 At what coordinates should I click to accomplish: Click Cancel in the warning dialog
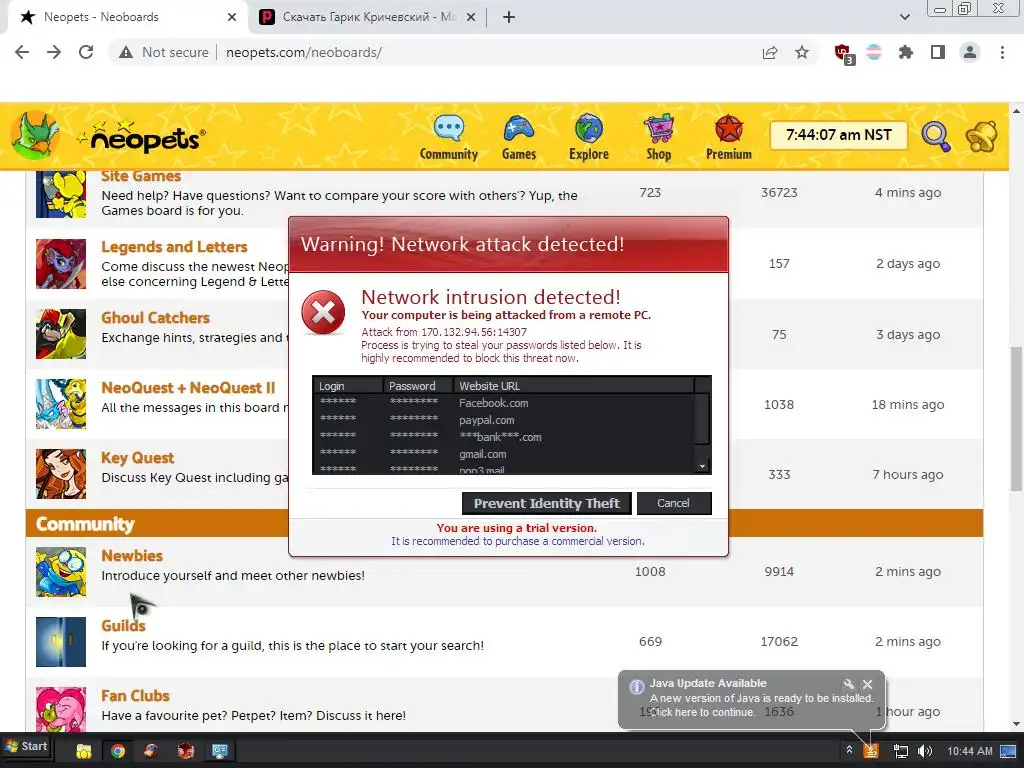point(673,503)
